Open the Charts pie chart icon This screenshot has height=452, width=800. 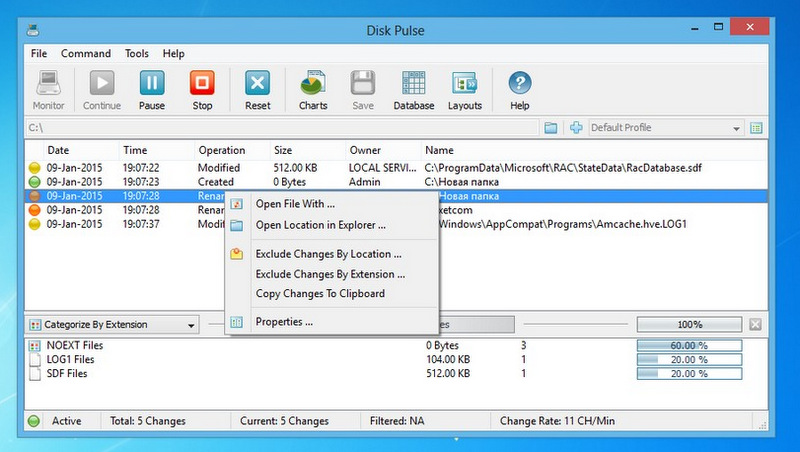coord(313,83)
